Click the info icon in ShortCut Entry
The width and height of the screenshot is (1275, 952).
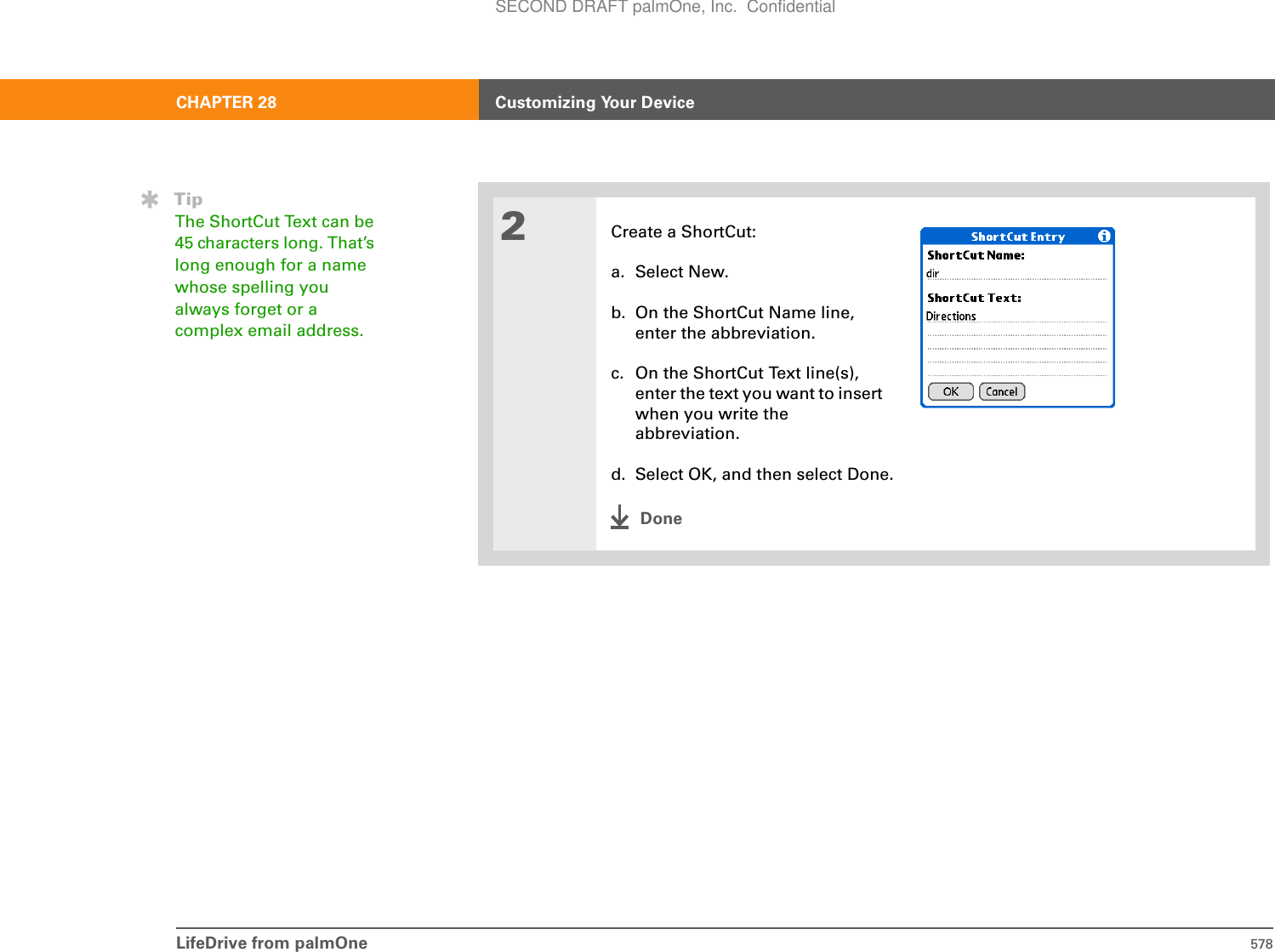pyautogui.click(x=1104, y=237)
